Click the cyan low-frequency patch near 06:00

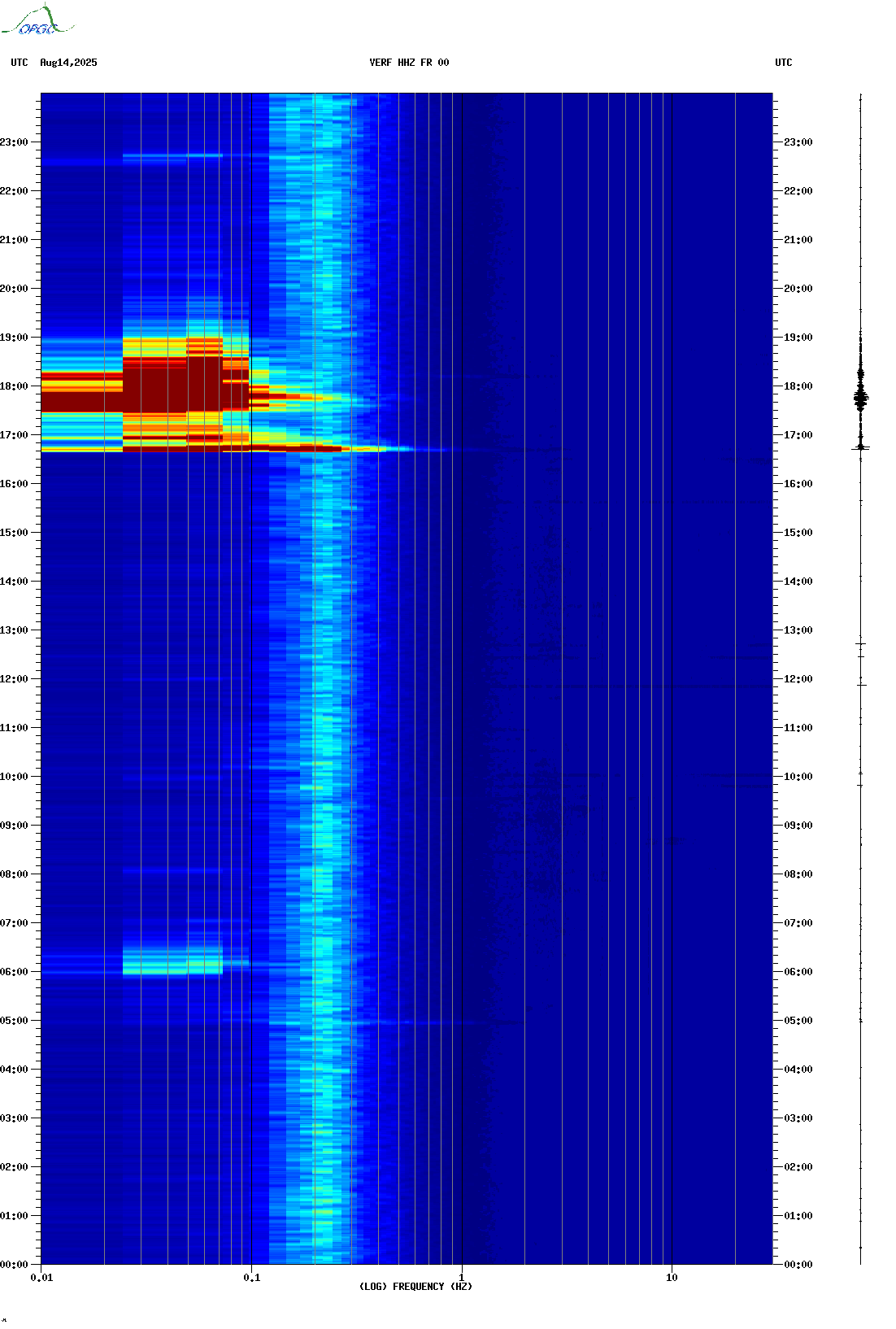coord(172,961)
